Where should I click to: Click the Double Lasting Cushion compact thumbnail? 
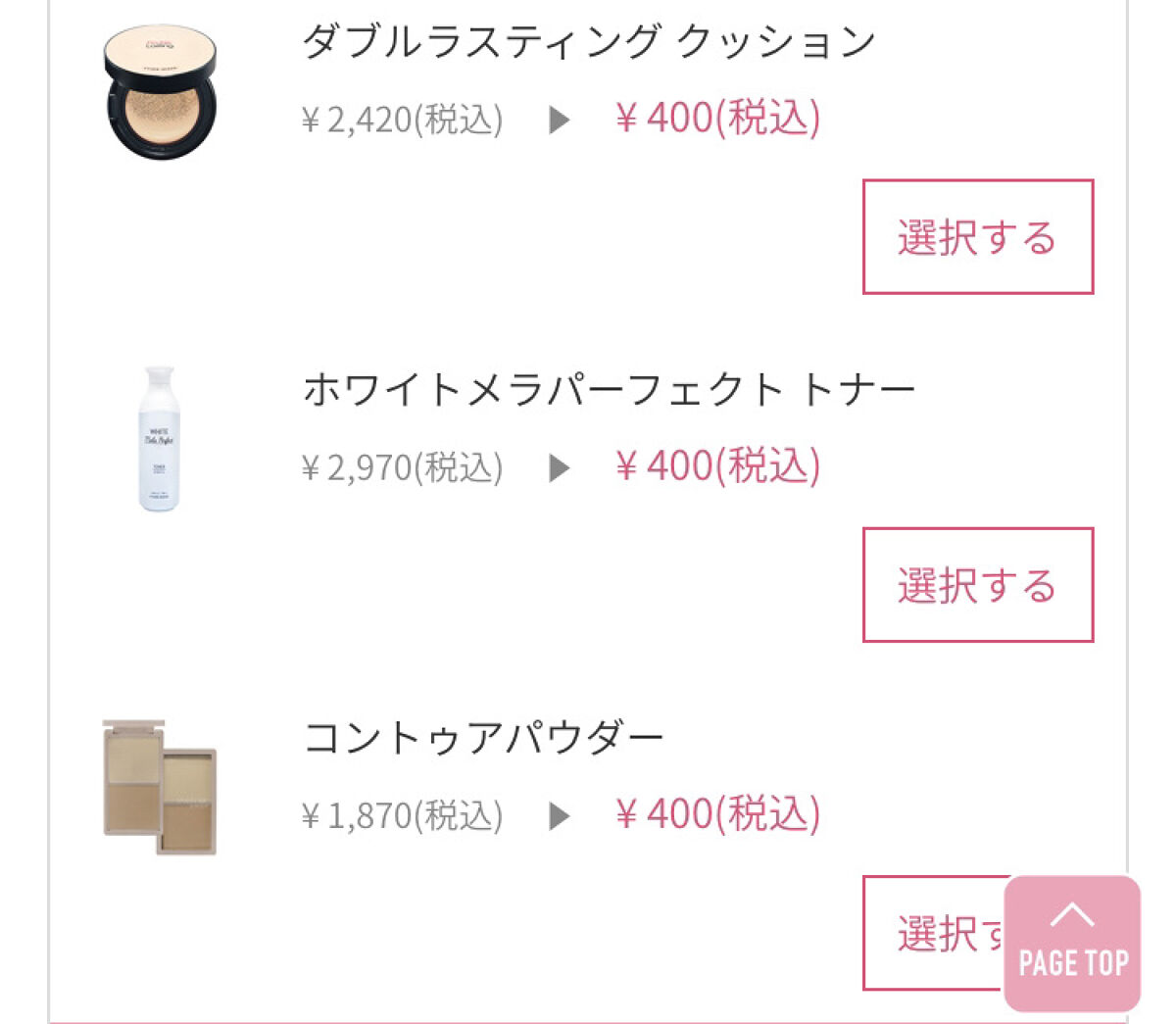(x=161, y=93)
